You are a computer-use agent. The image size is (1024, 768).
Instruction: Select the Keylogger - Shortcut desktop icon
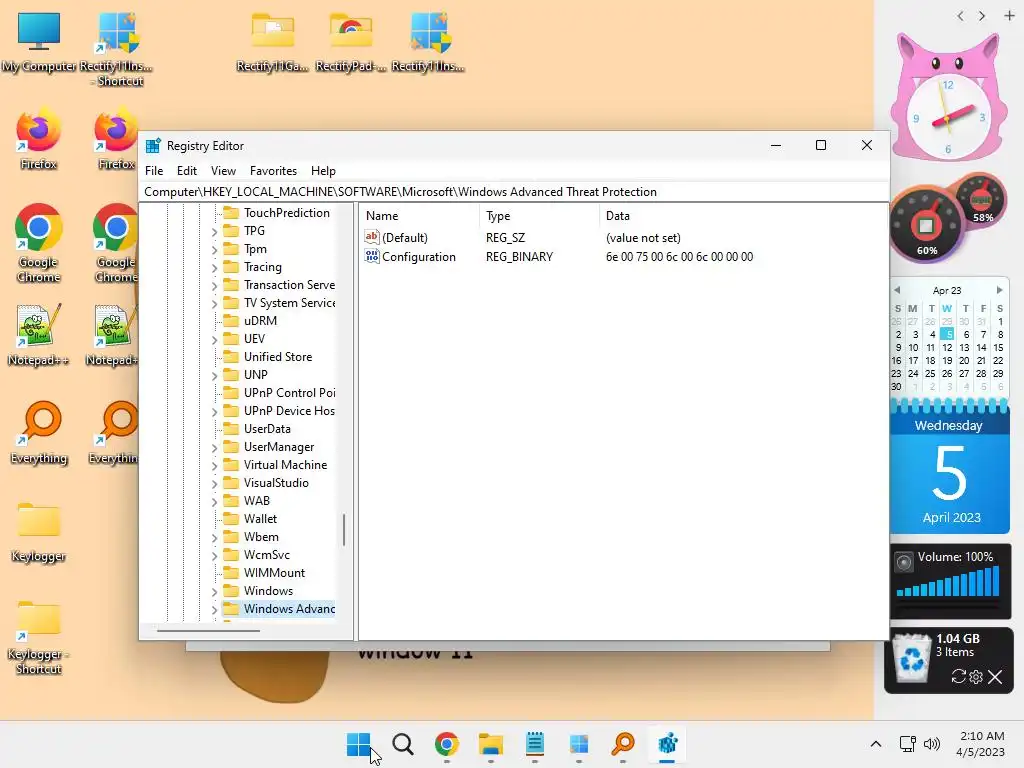[x=39, y=637]
